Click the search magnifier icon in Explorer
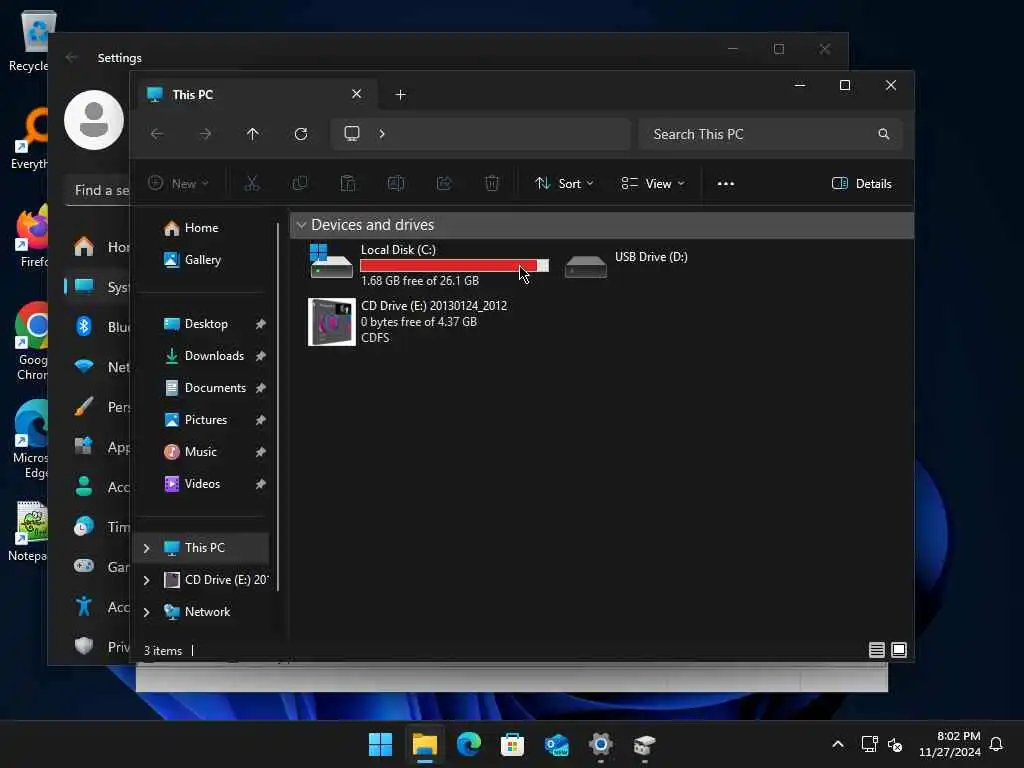This screenshot has height=768, width=1024. point(884,134)
